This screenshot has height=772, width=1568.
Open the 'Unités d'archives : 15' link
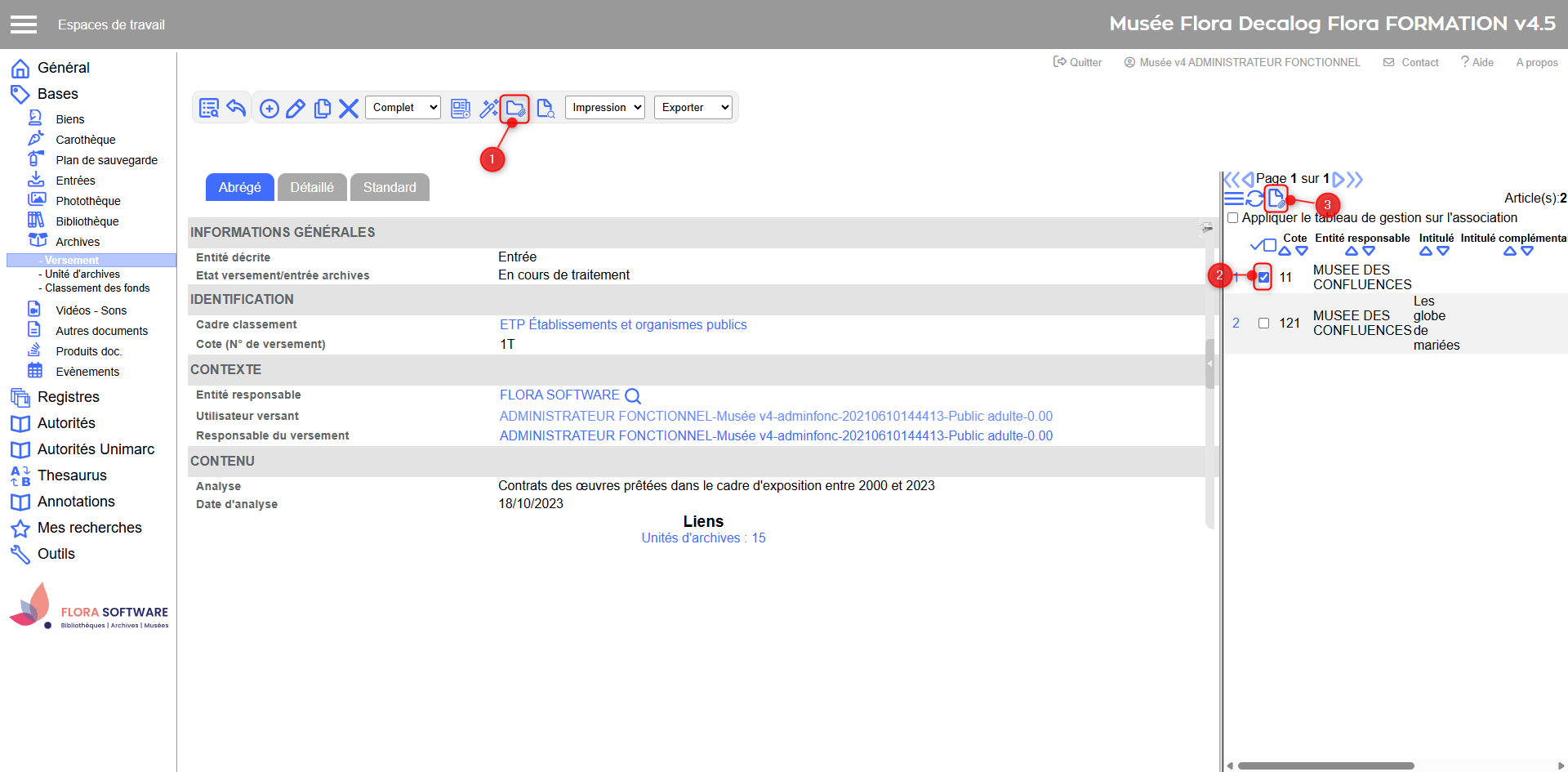pyautogui.click(x=703, y=538)
